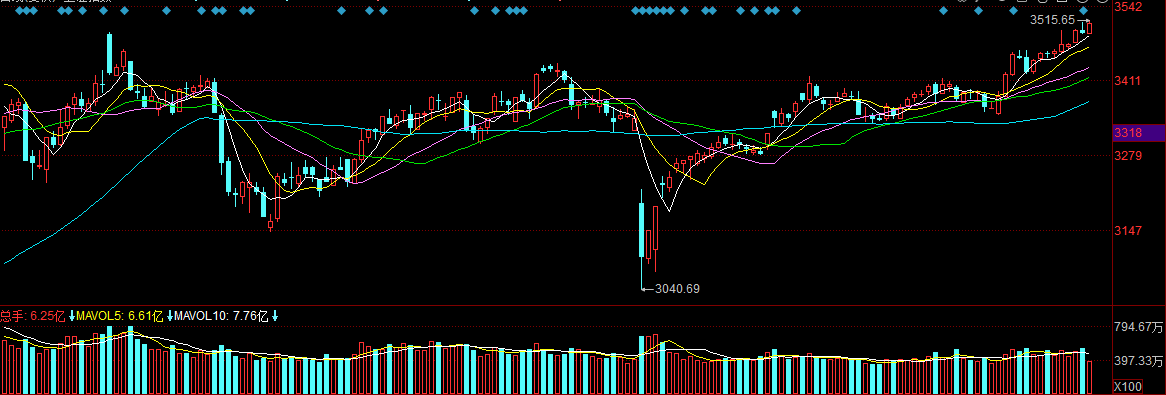This screenshot has width=1166, height=395.
Task: Click the 794.67万 volume axis label
Action: (x=1138, y=327)
